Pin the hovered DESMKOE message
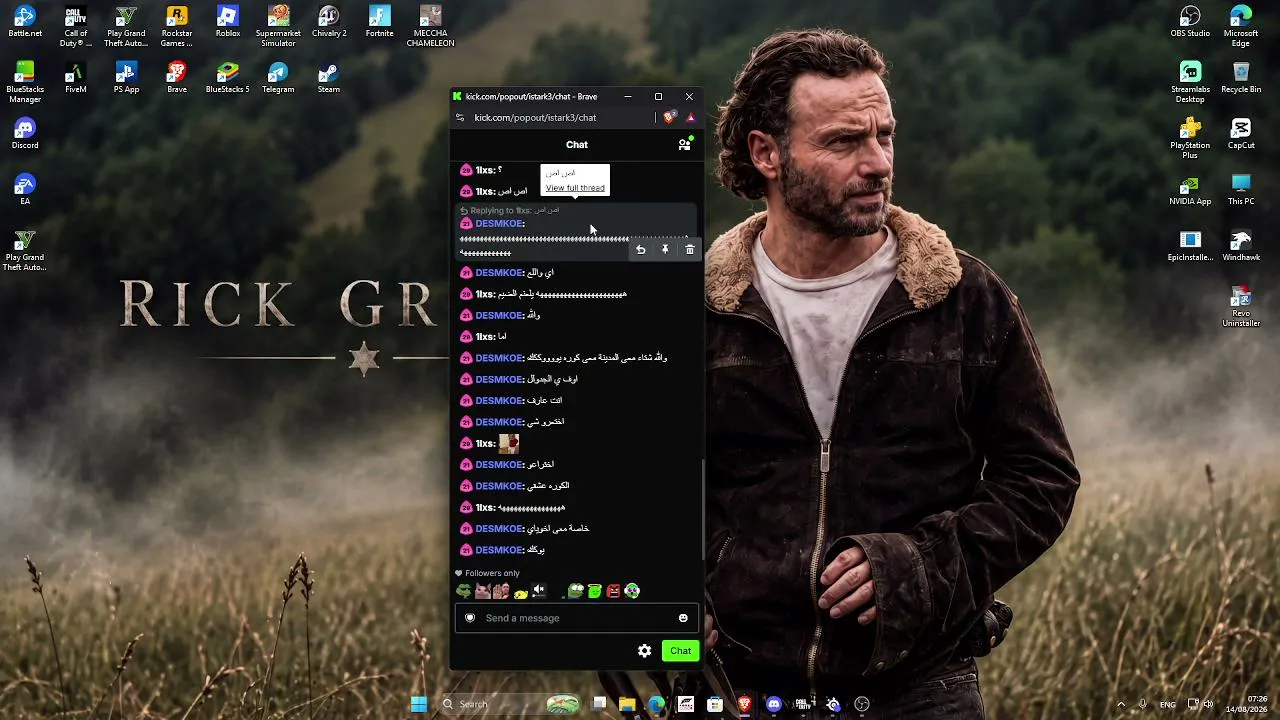This screenshot has width=1280, height=720. click(x=665, y=250)
